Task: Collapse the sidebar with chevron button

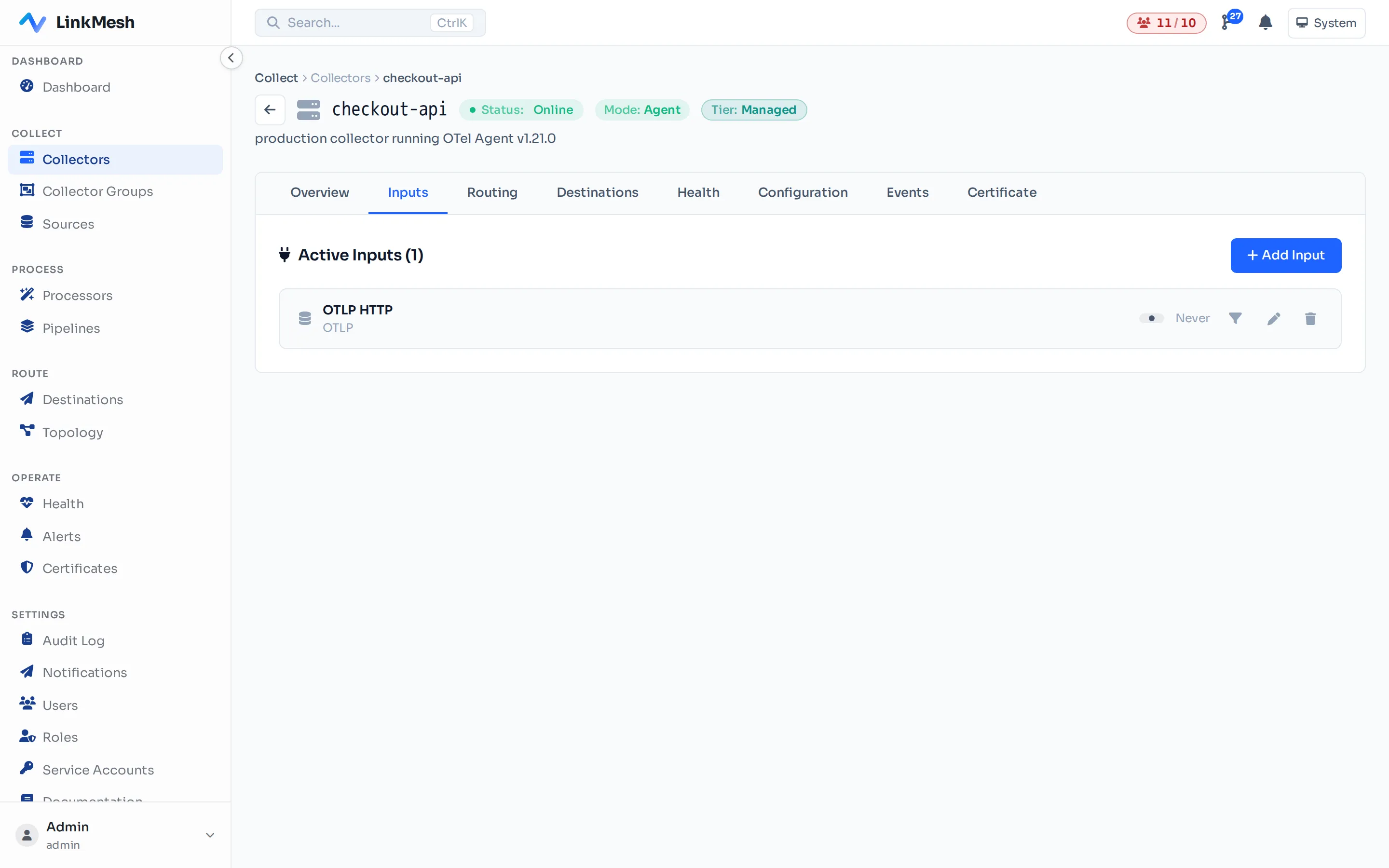Action: [231, 58]
